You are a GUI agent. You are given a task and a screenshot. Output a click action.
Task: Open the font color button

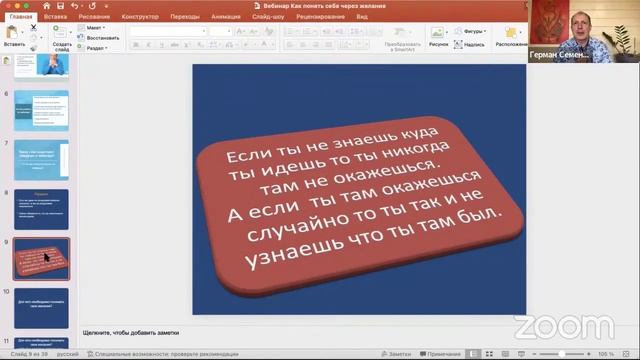[x=264, y=44]
